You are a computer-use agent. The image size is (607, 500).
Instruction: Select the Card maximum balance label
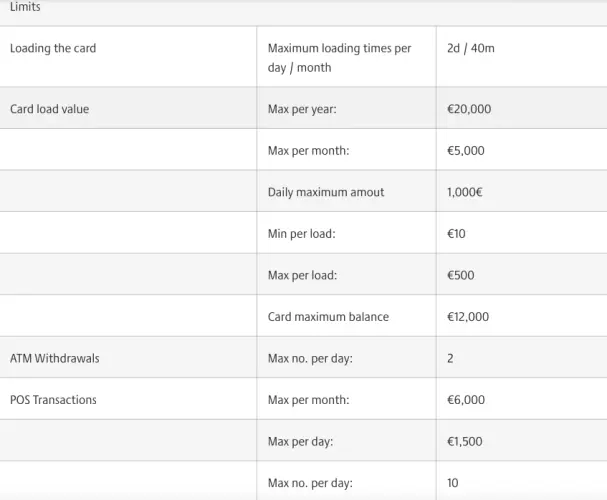click(328, 317)
